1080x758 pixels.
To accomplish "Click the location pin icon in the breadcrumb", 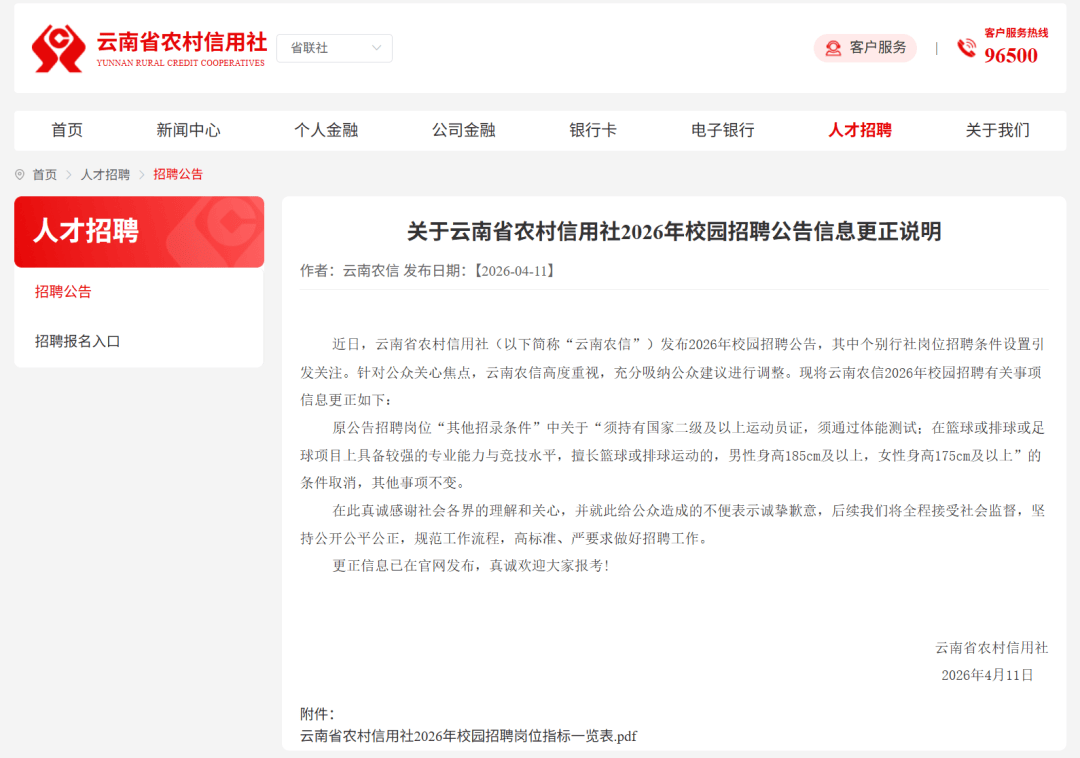I will tap(18, 174).
